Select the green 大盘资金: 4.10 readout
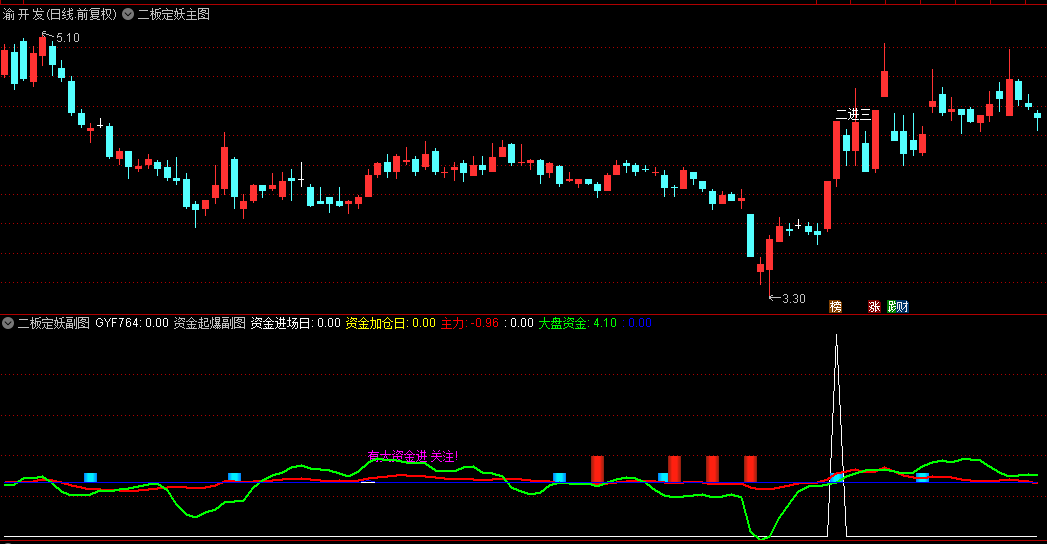Image resolution: width=1047 pixels, height=544 pixels. tap(578, 323)
